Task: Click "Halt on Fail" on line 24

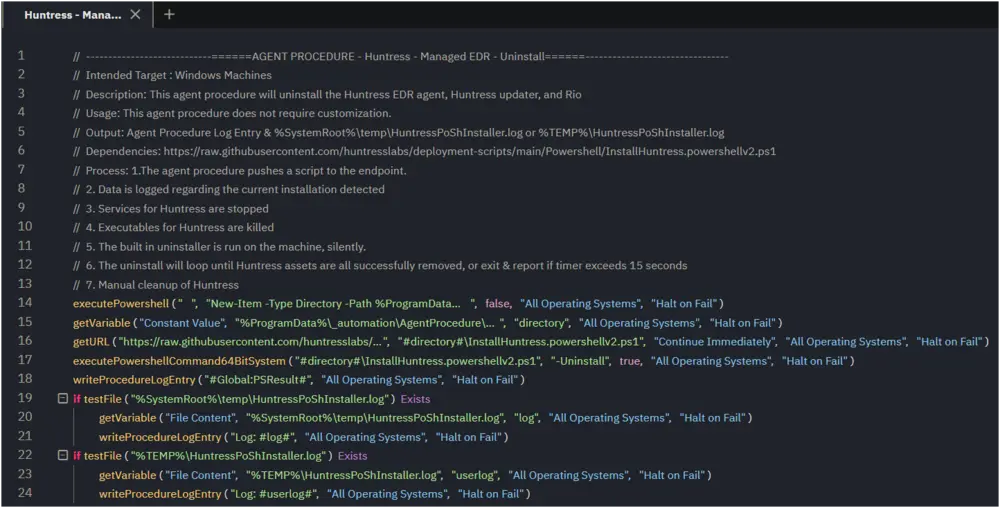Action: (x=491, y=494)
